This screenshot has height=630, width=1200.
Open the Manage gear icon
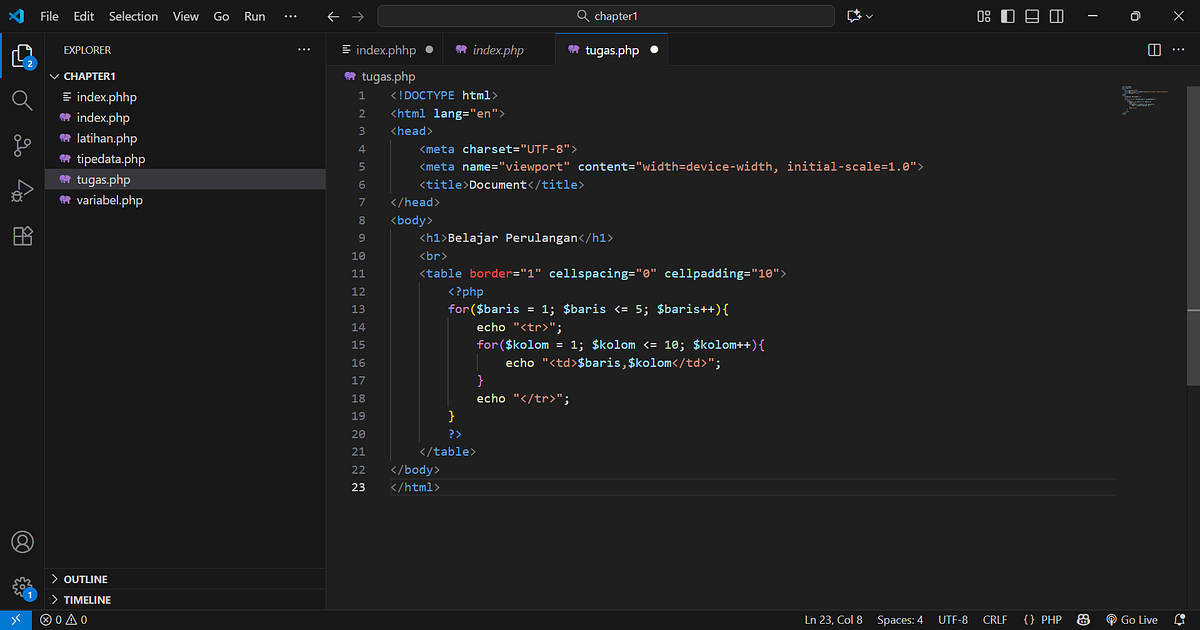coord(22,588)
